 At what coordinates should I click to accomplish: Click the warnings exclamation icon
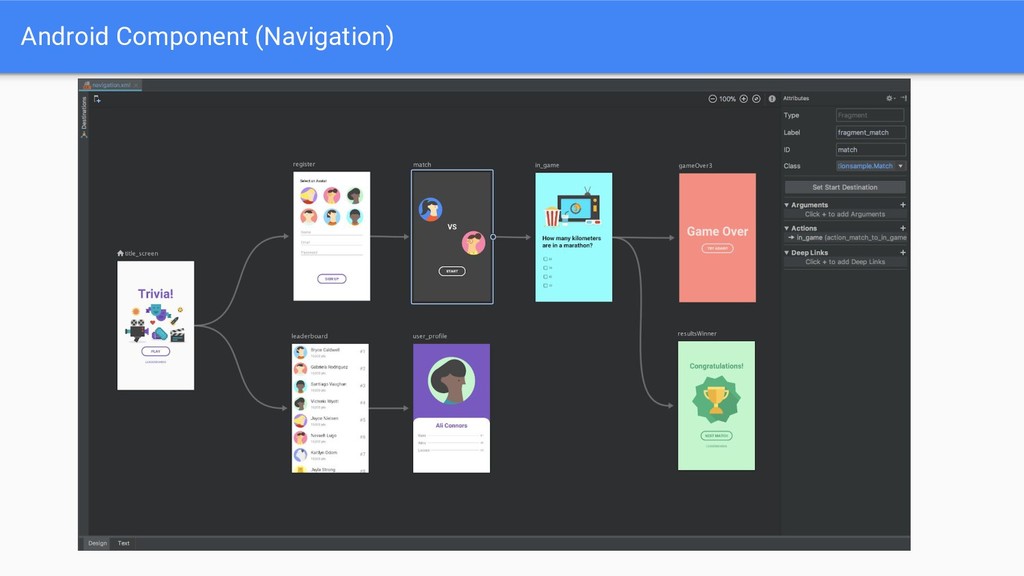[x=772, y=99]
